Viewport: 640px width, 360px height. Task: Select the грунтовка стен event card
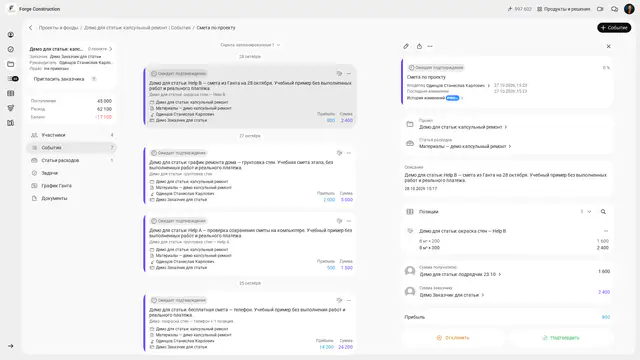point(250,176)
